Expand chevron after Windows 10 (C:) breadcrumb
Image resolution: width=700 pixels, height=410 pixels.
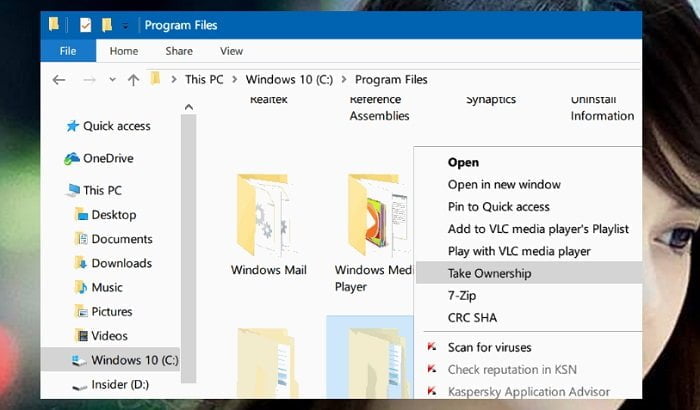[x=344, y=79]
